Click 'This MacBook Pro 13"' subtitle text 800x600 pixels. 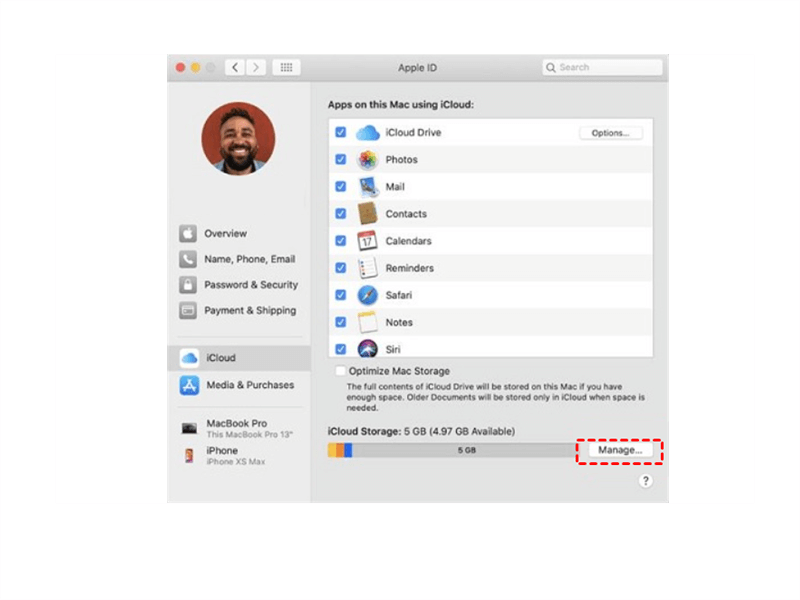pos(249,435)
